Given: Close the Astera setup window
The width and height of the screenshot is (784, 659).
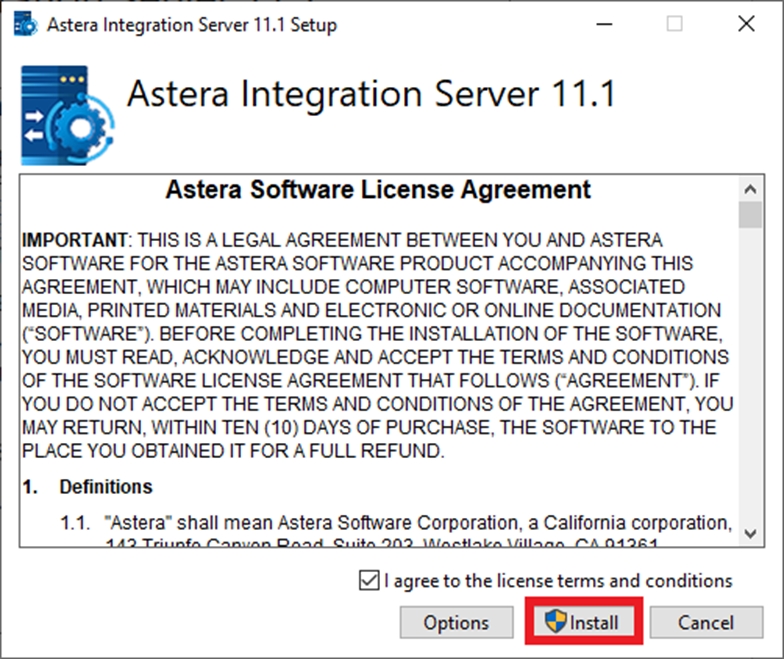Looking at the screenshot, I should pyautogui.click(x=746, y=25).
